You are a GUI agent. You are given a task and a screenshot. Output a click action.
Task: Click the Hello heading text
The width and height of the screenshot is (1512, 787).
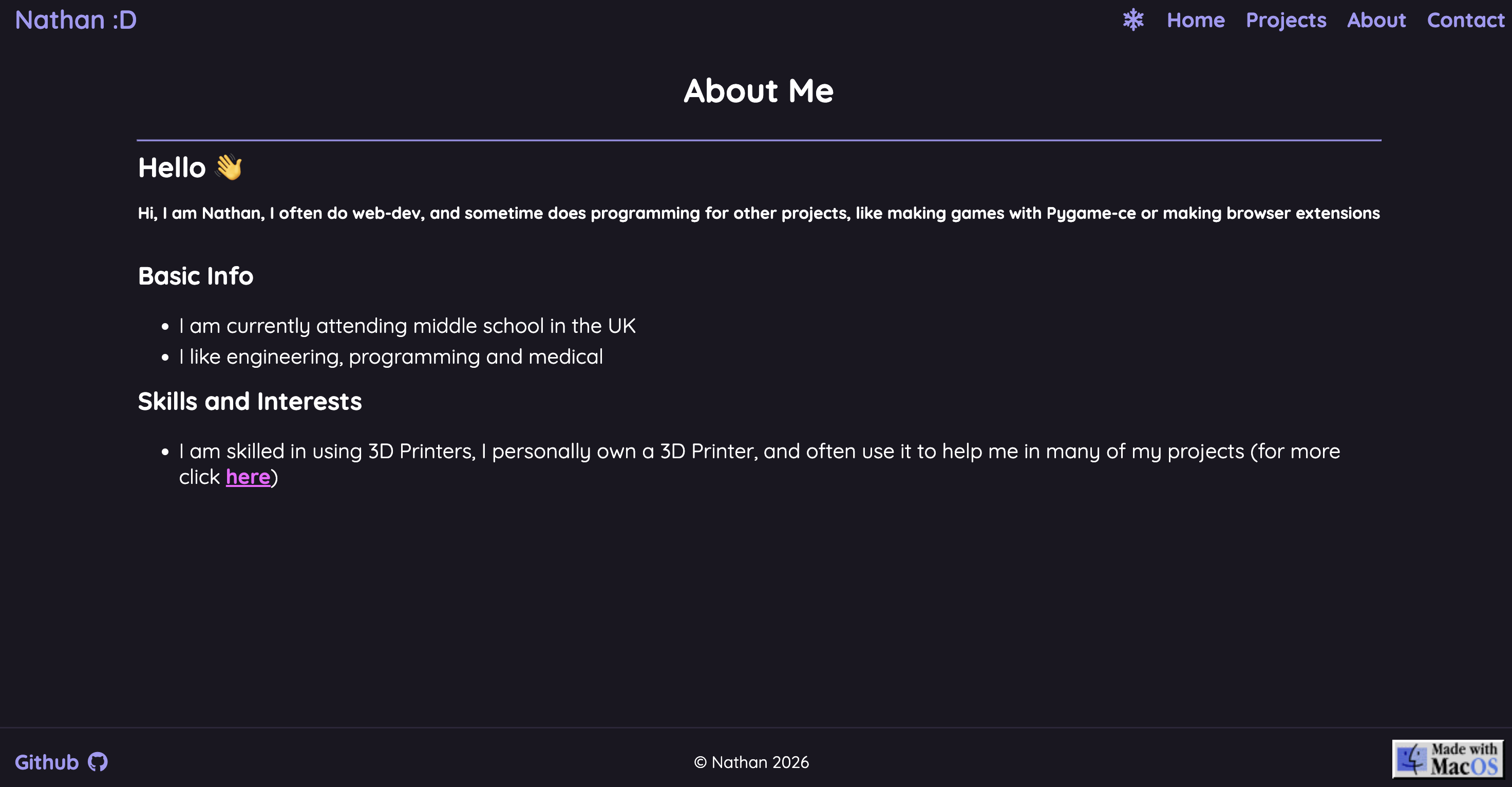[x=172, y=168]
